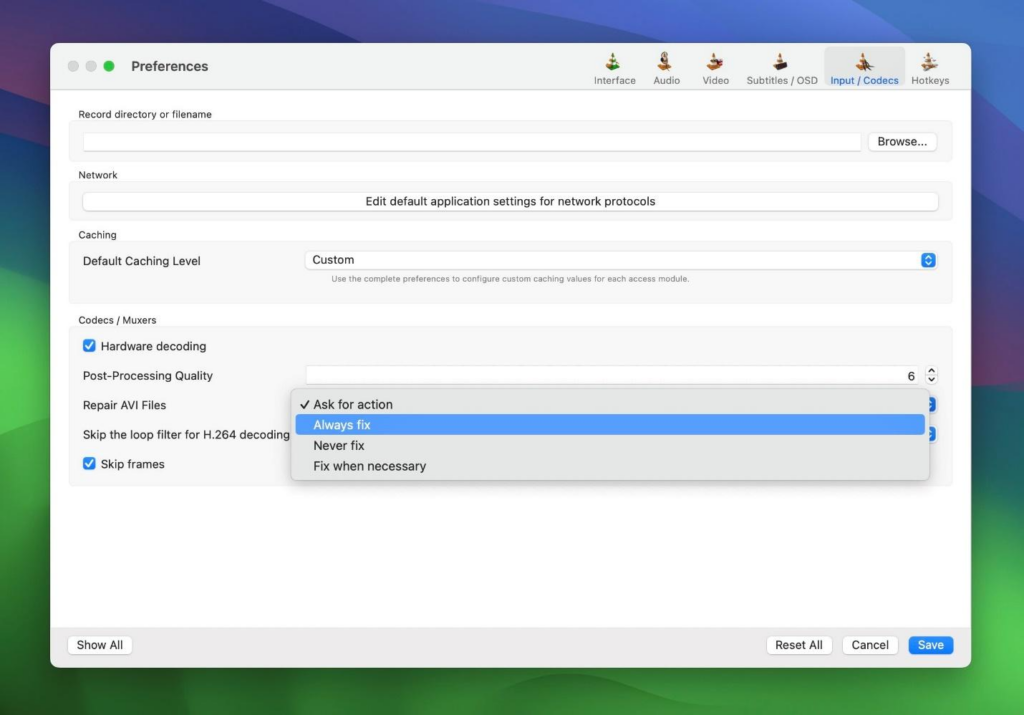Disable the Hardware decoding checkbox
The height and width of the screenshot is (715, 1024).
tap(90, 346)
